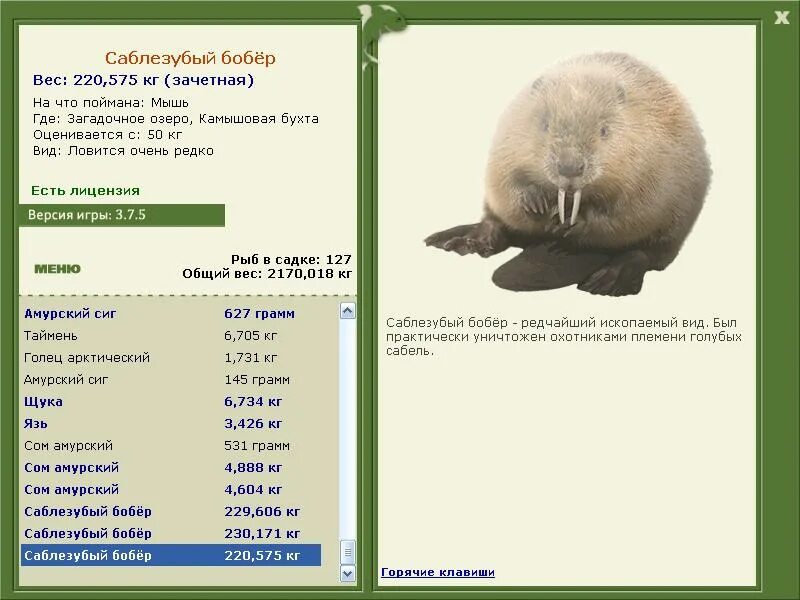800x600 pixels.
Task: Select the Сом амурский 531 грамм row
Action: click(x=171, y=445)
